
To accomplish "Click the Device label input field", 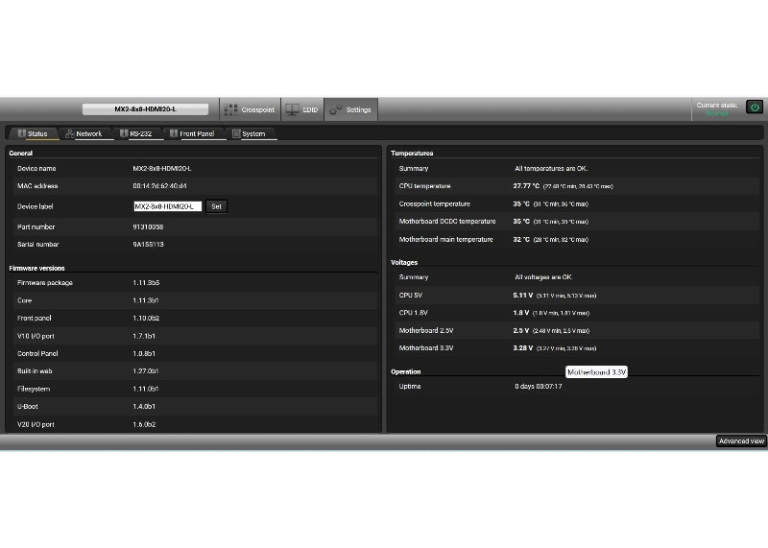I will pos(168,207).
